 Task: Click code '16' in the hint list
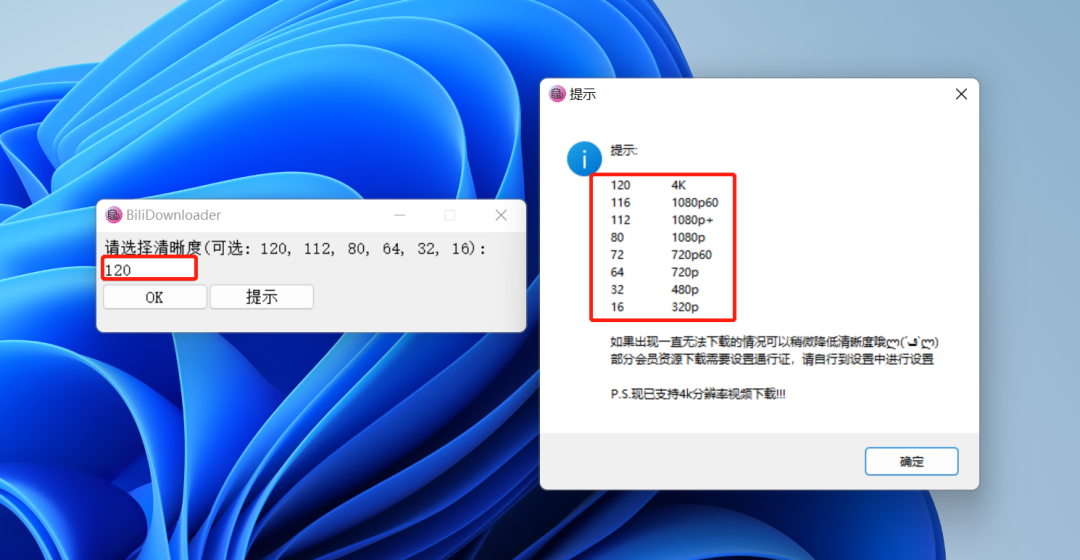[x=616, y=307]
